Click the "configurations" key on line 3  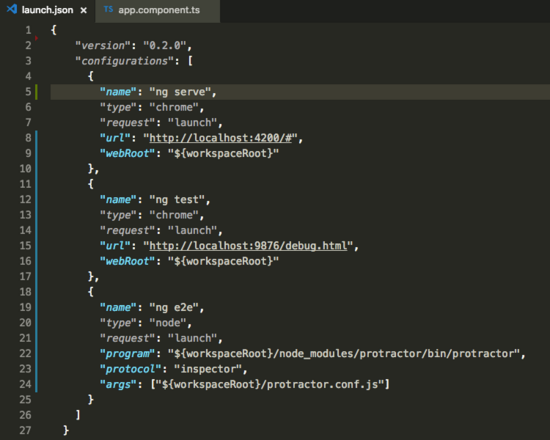125,61
